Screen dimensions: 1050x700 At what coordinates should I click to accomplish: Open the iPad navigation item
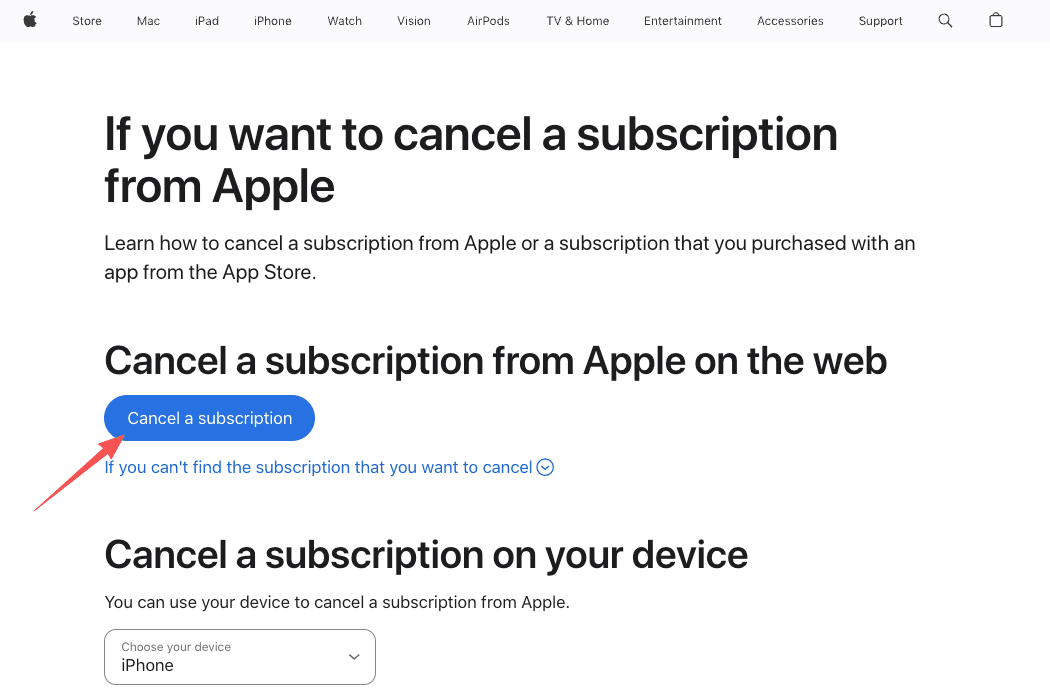pyautogui.click(x=206, y=20)
